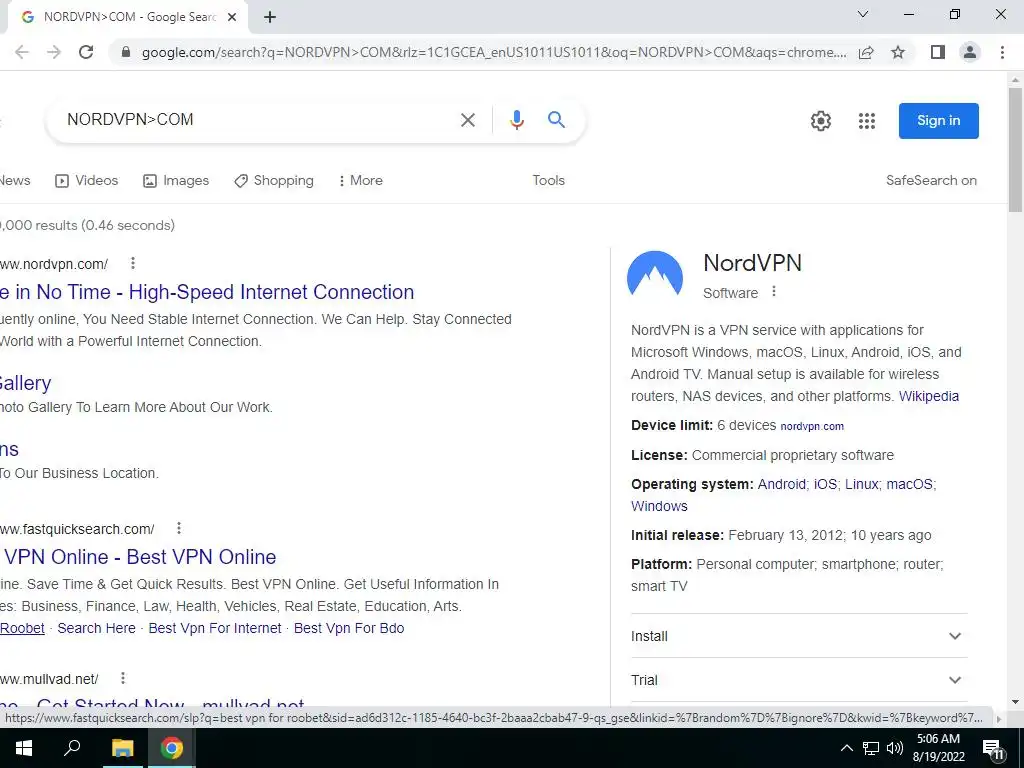Follow the Wikipedia link in NordVPN panel
The height and width of the screenshot is (768, 1024).
tap(929, 396)
